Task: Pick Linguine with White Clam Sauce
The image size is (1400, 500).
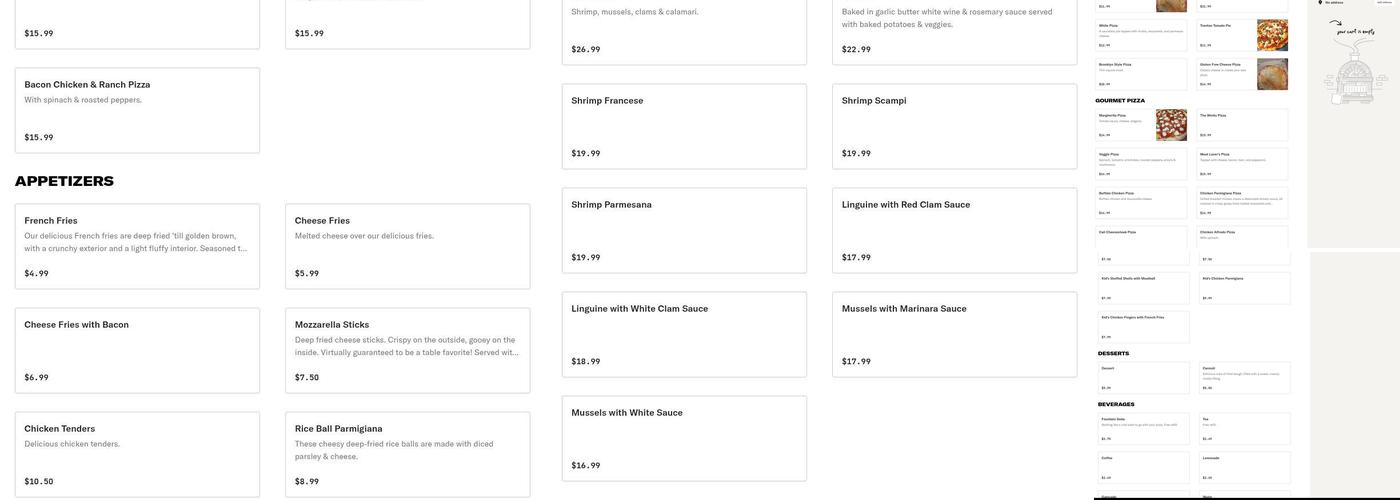Action: 684,334
